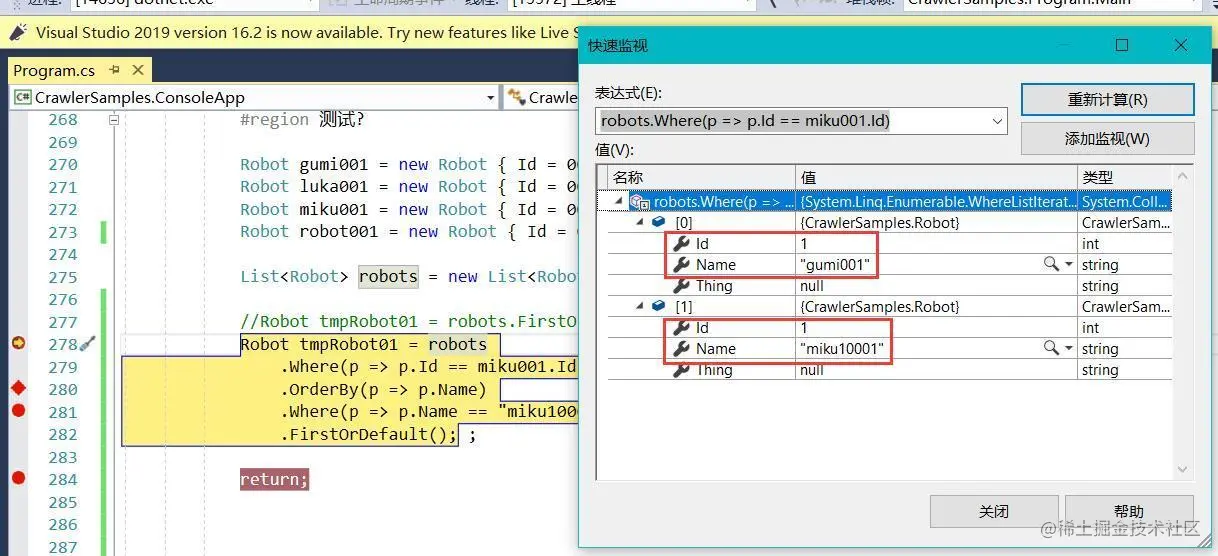Click the quick actions screwdriver icon at line 278
This screenshot has width=1218, height=556.
[88, 344]
